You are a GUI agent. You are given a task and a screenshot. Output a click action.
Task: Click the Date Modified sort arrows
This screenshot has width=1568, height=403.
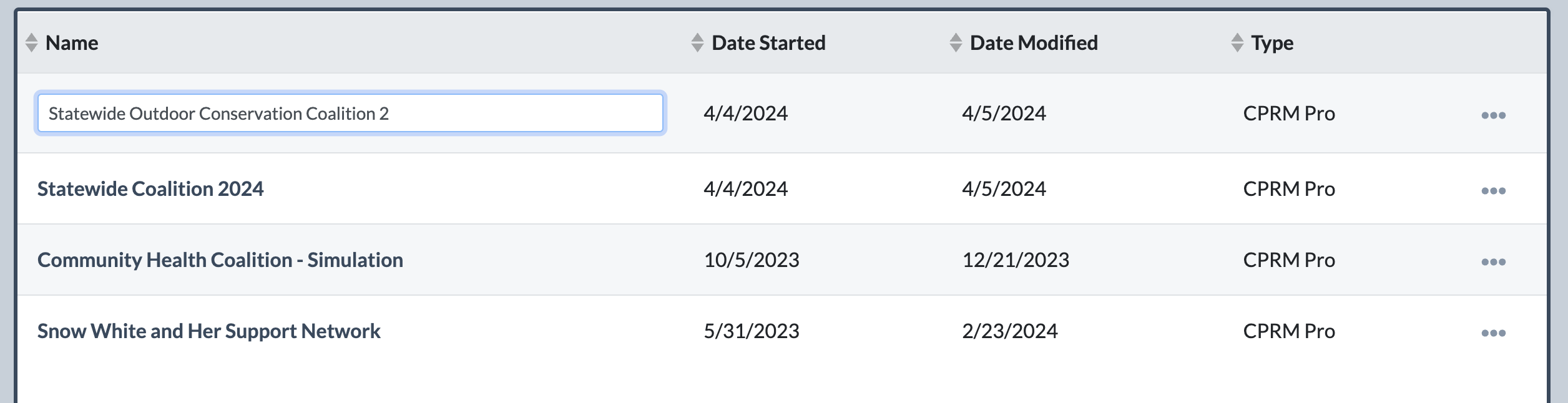(955, 42)
